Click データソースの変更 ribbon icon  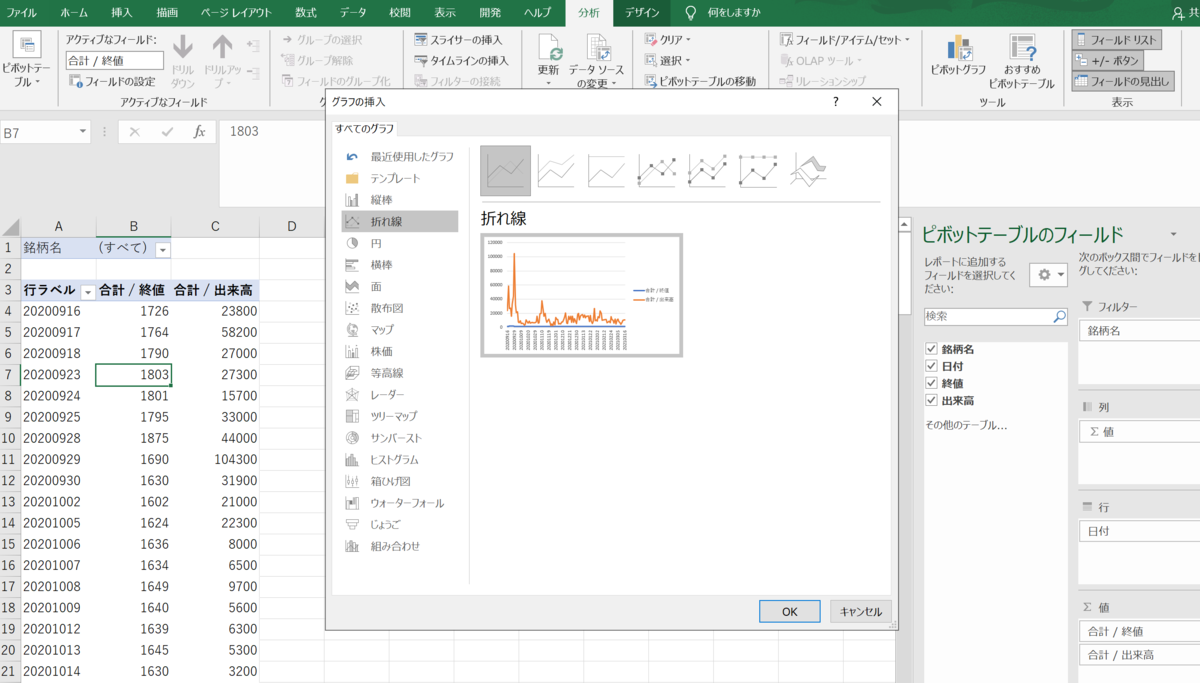598,60
